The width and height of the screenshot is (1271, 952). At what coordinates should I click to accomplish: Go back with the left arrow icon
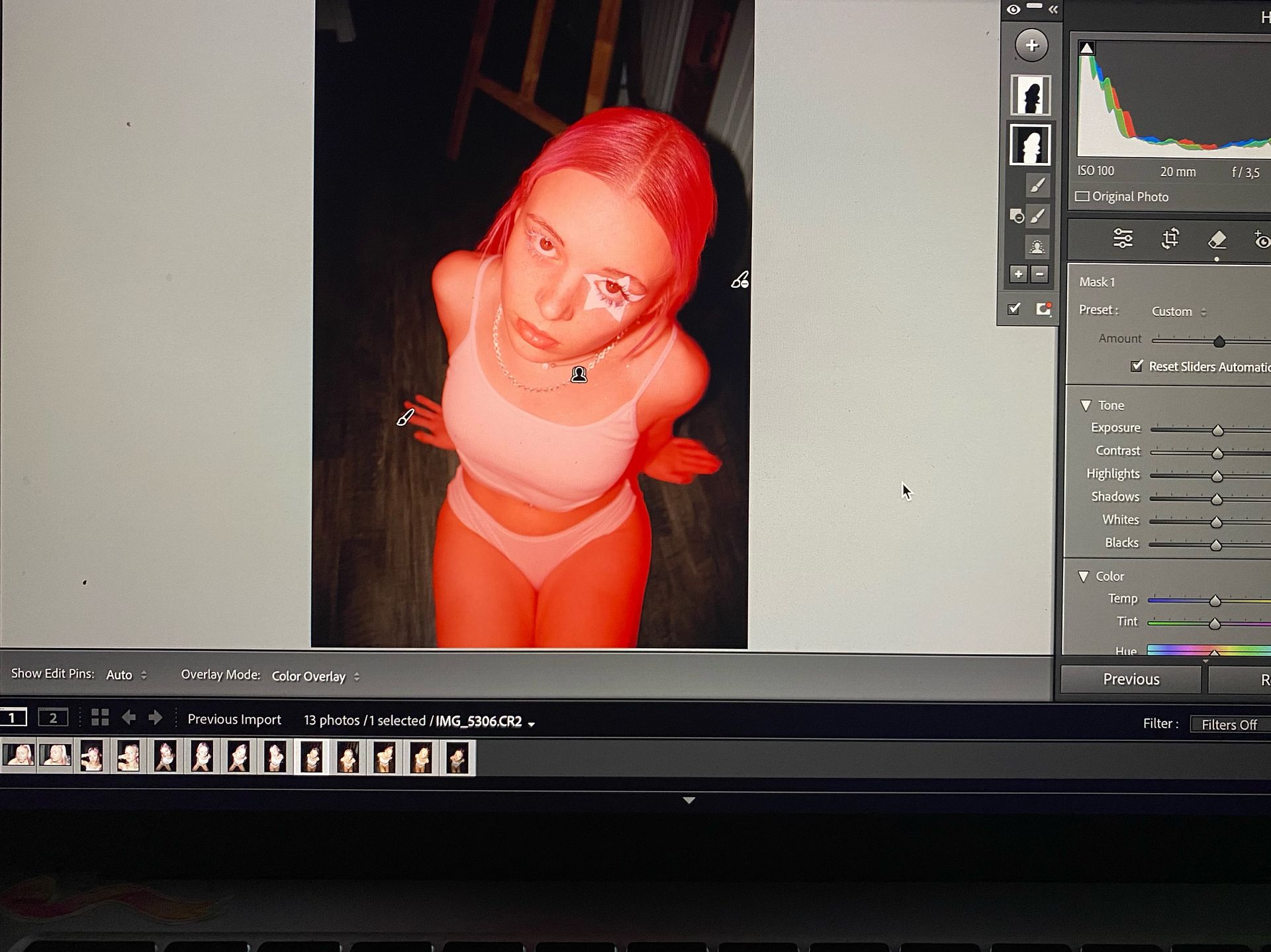(x=128, y=718)
